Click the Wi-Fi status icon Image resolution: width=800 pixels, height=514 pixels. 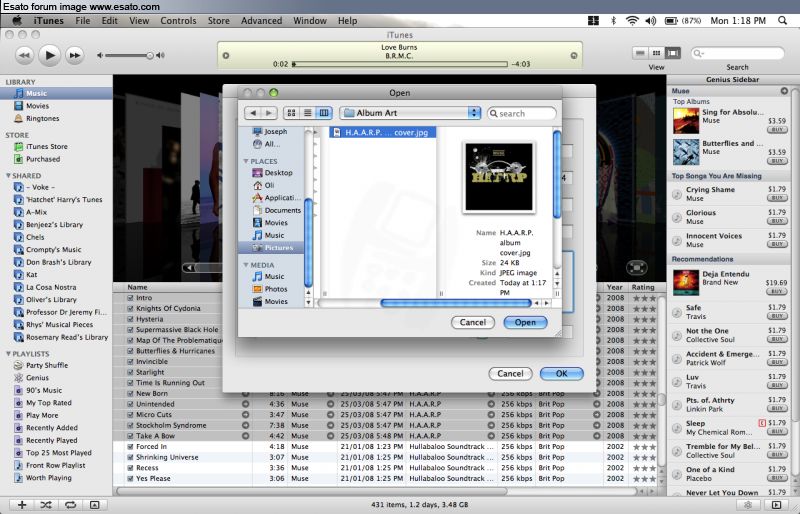632,21
